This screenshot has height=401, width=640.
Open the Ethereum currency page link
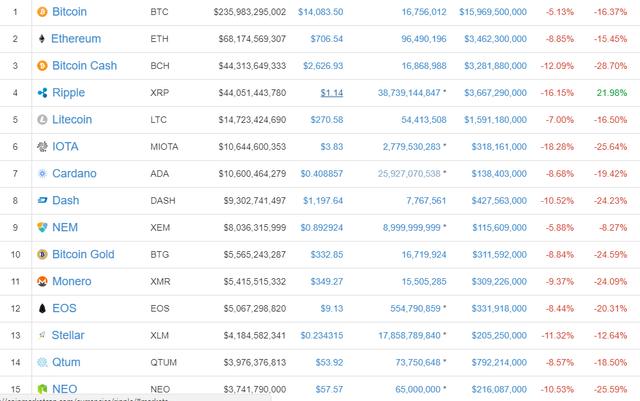point(76,39)
